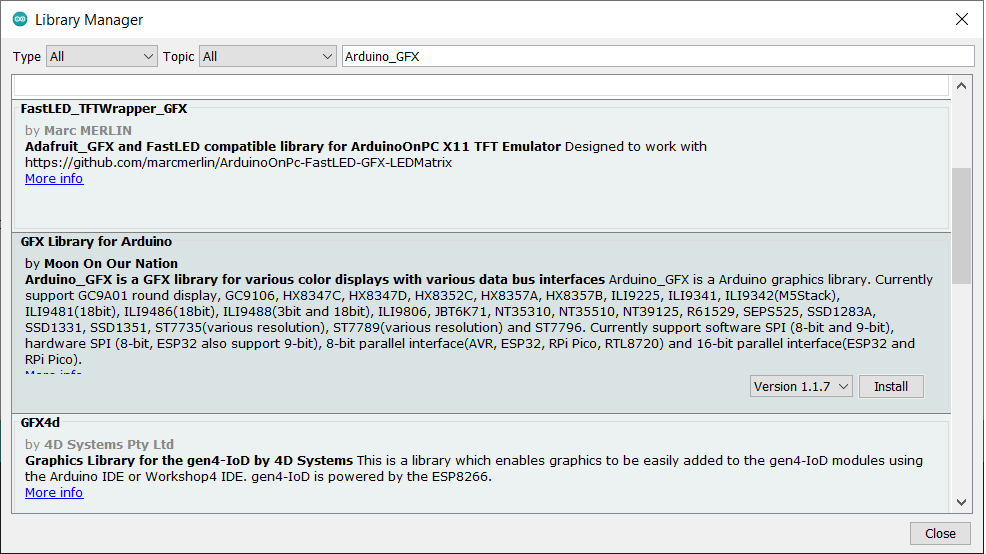Select the FastLED_TFTWrapper_GFX library title

coord(104,109)
